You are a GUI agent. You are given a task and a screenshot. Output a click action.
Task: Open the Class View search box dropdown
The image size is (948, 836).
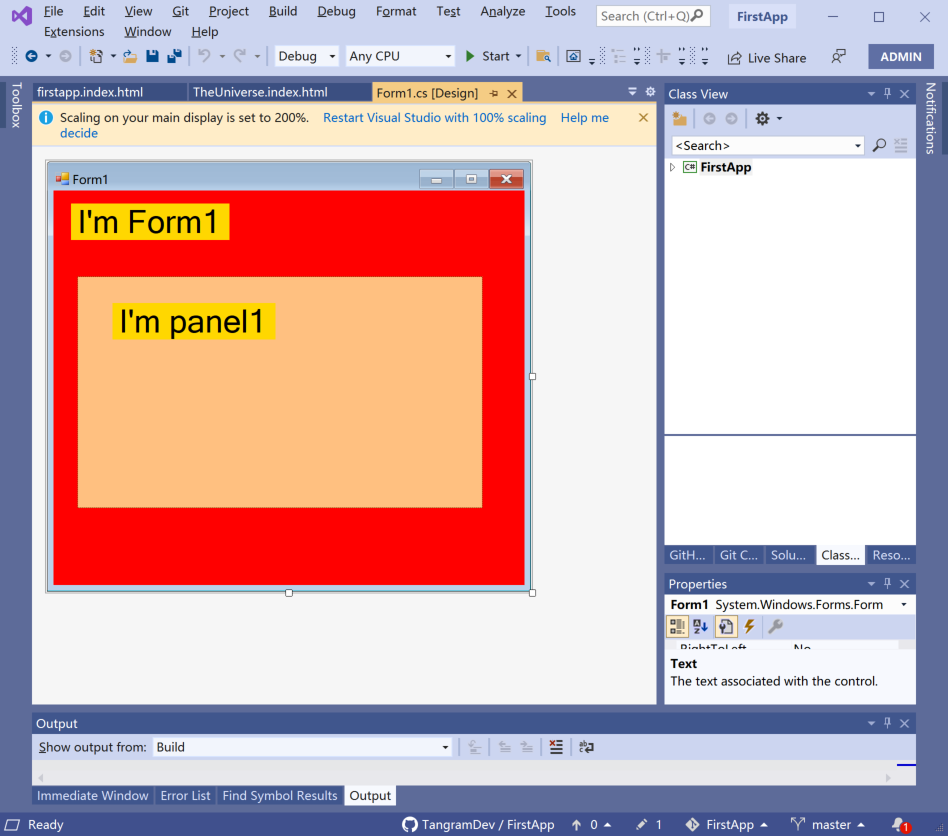tap(857, 146)
